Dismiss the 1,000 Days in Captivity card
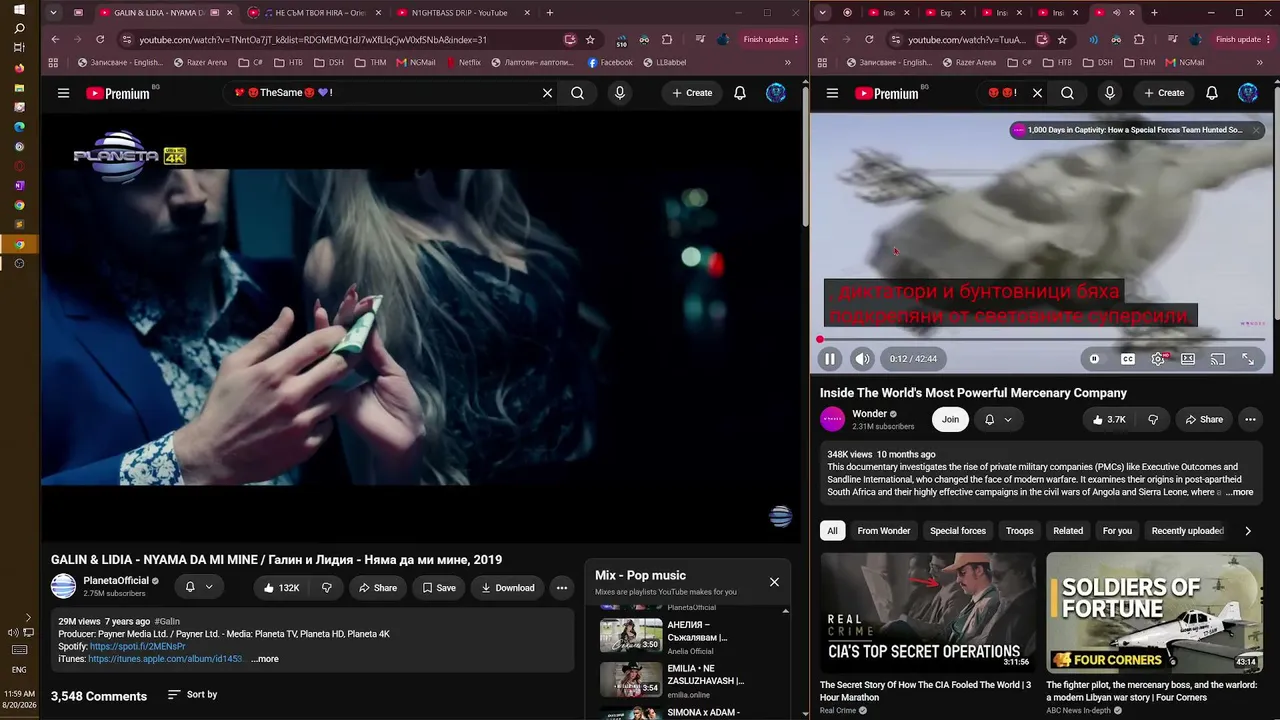 1257,130
